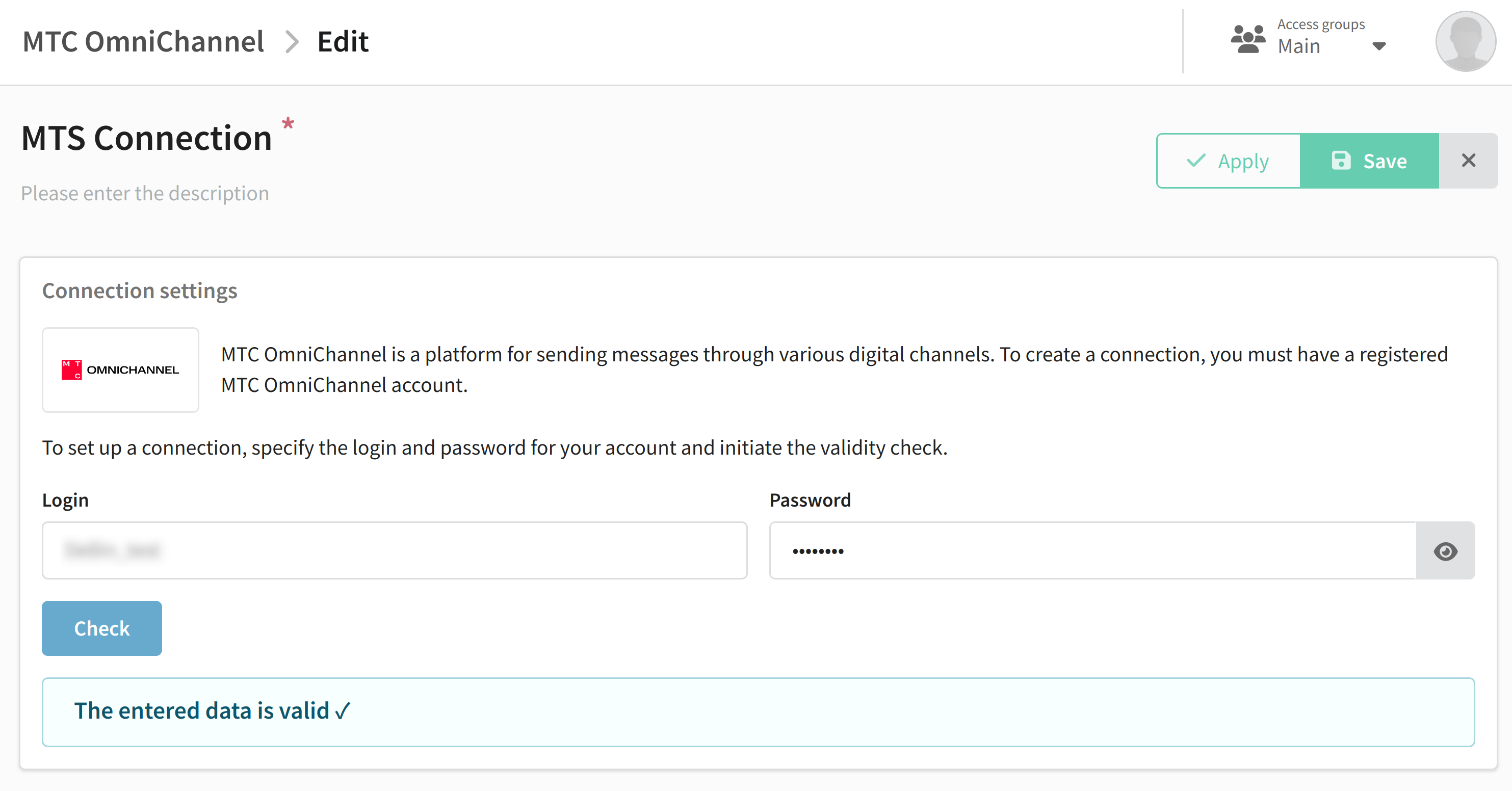Click the description placeholder field
The image size is (1512, 791).
145,193
